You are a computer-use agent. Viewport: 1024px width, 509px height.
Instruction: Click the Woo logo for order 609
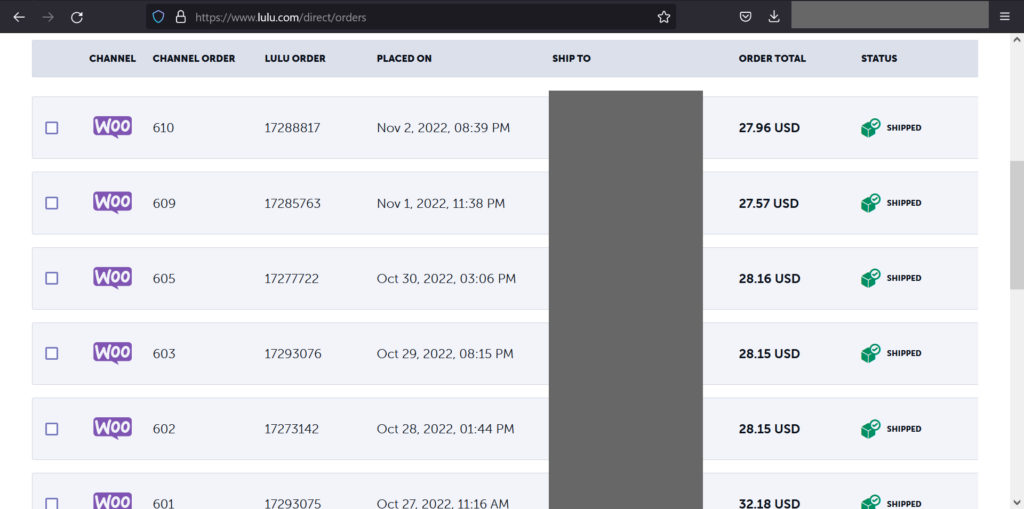click(x=112, y=203)
